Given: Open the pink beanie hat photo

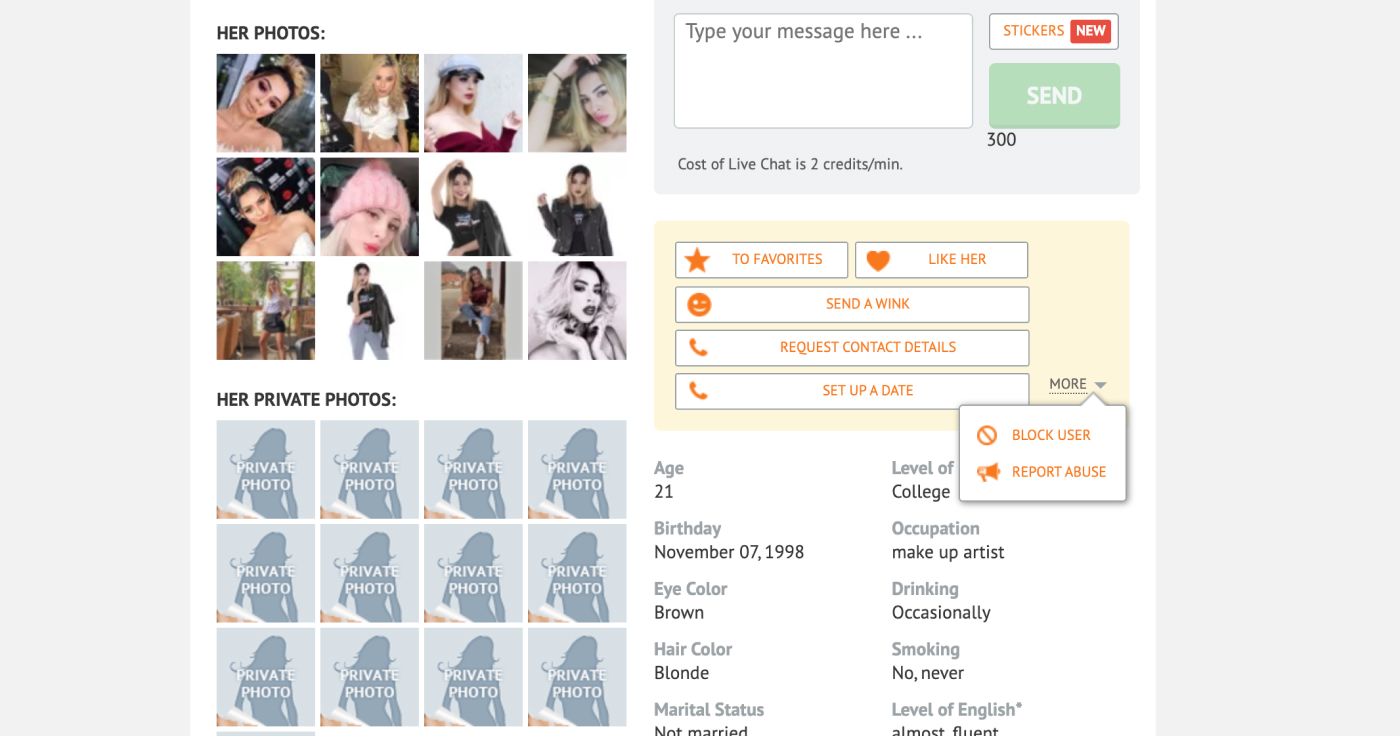Looking at the screenshot, I should pyautogui.click(x=369, y=207).
